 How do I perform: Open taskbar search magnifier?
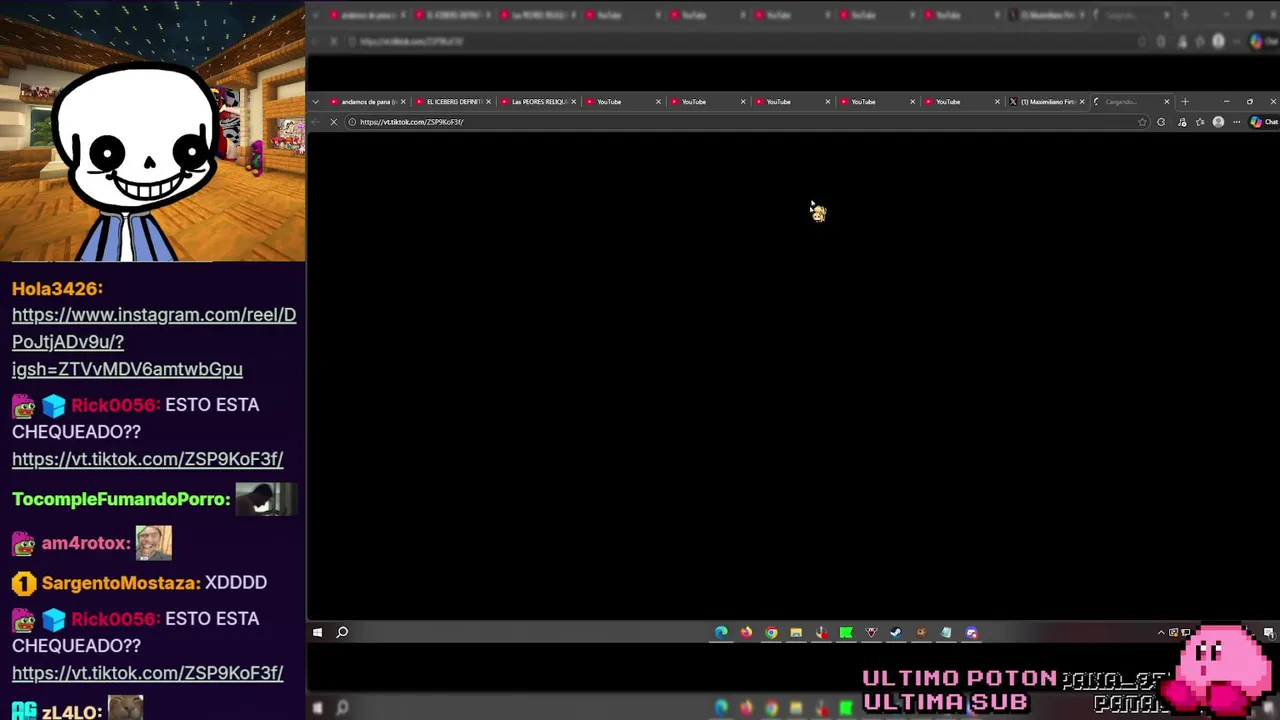342,632
